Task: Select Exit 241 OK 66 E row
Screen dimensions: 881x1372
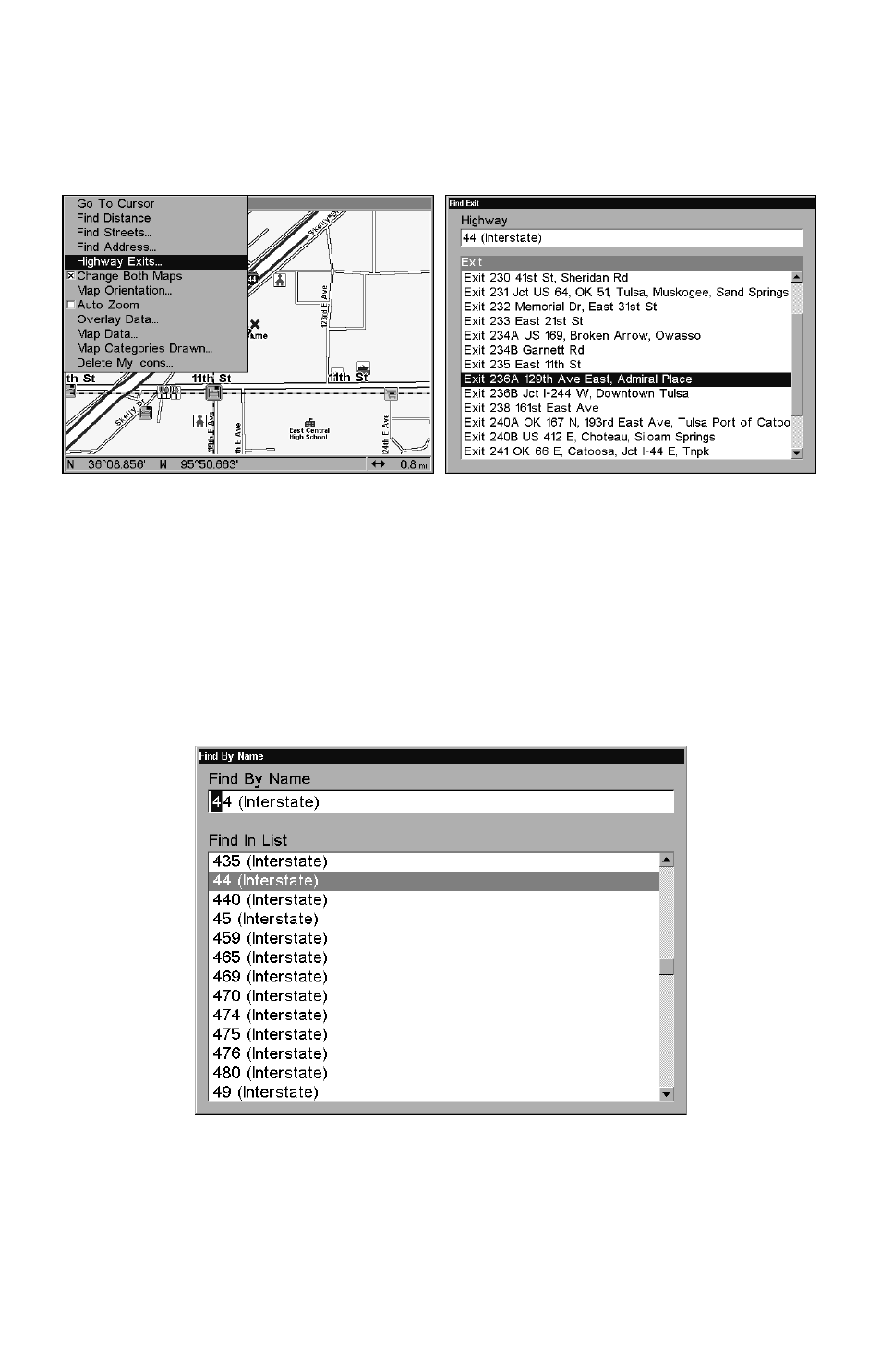Action: click(x=626, y=451)
